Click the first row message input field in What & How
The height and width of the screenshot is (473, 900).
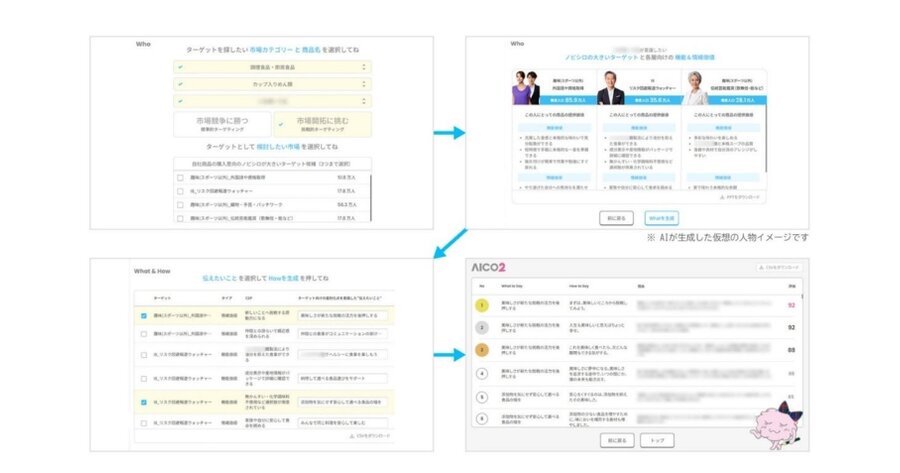(x=343, y=316)
